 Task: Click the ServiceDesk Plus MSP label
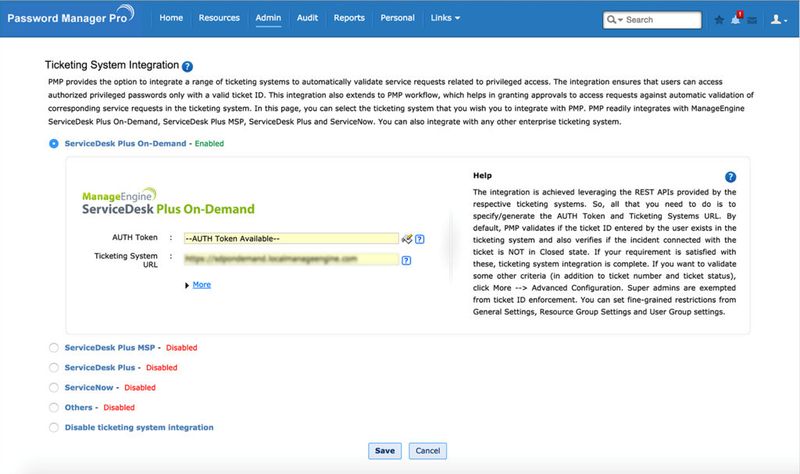tap(110, 347)
